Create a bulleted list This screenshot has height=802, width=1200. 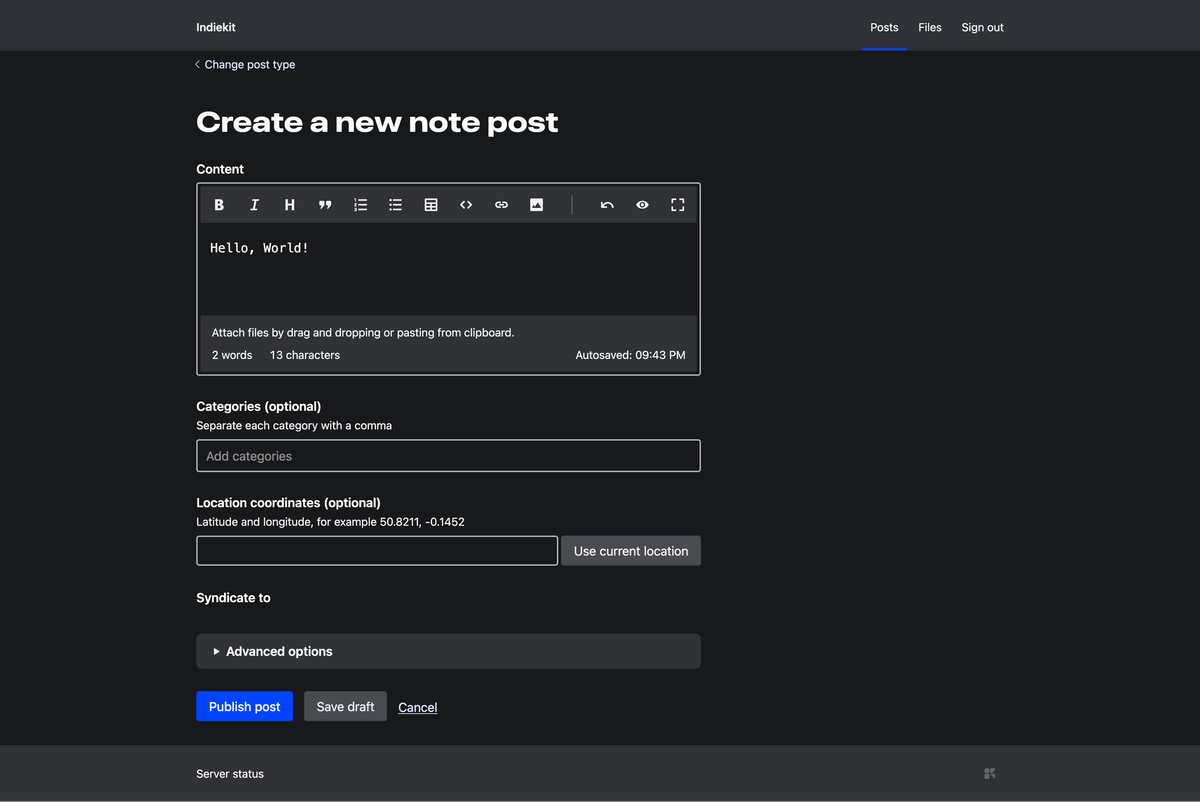click(x=395, y=204)
